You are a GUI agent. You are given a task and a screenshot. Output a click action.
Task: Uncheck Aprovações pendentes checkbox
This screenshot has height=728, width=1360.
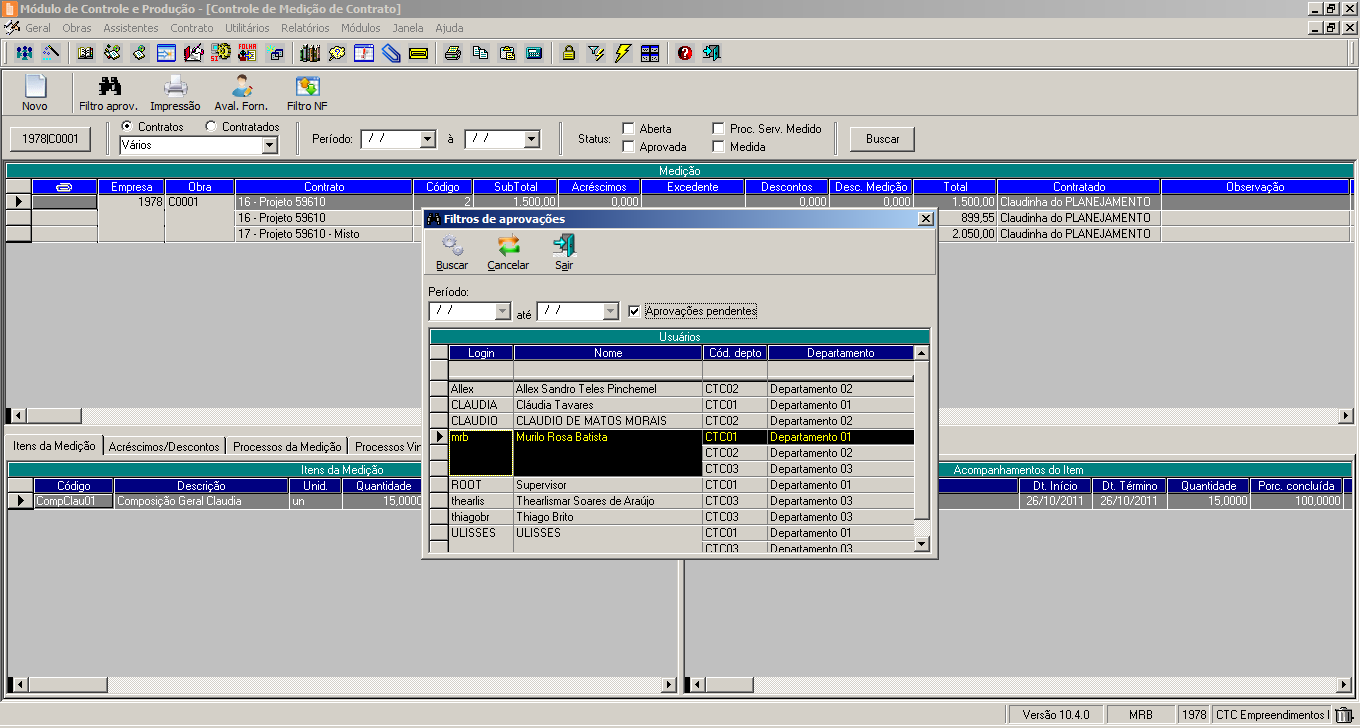[634, 311]
